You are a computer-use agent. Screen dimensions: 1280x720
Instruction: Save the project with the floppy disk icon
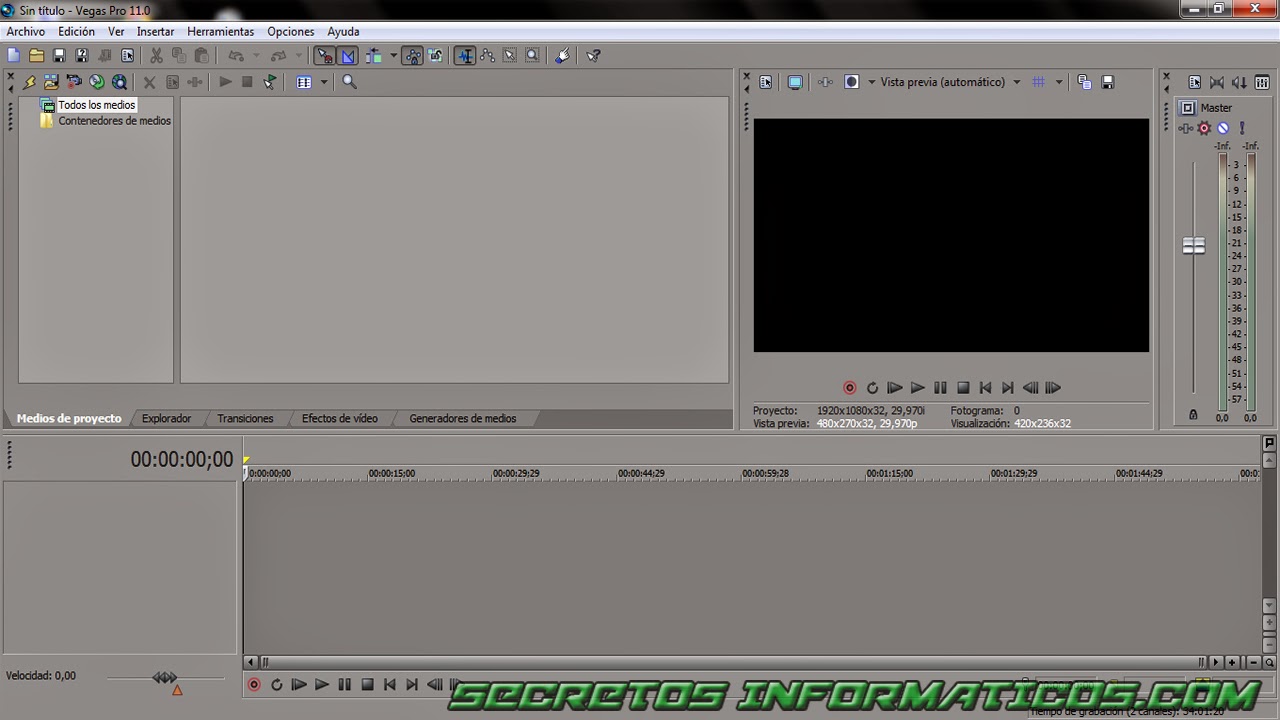coord(59,56)
